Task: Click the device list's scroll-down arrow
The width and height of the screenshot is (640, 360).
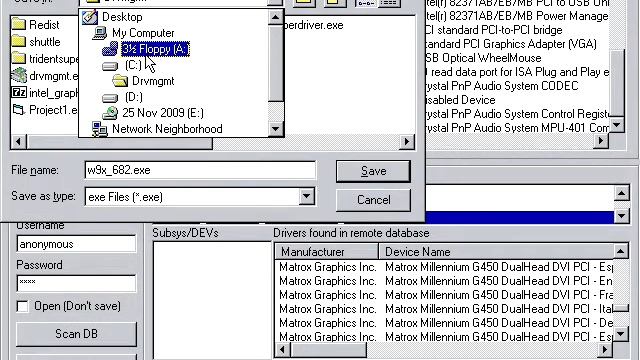Action: pyautogui.click(x=617, y=125)
